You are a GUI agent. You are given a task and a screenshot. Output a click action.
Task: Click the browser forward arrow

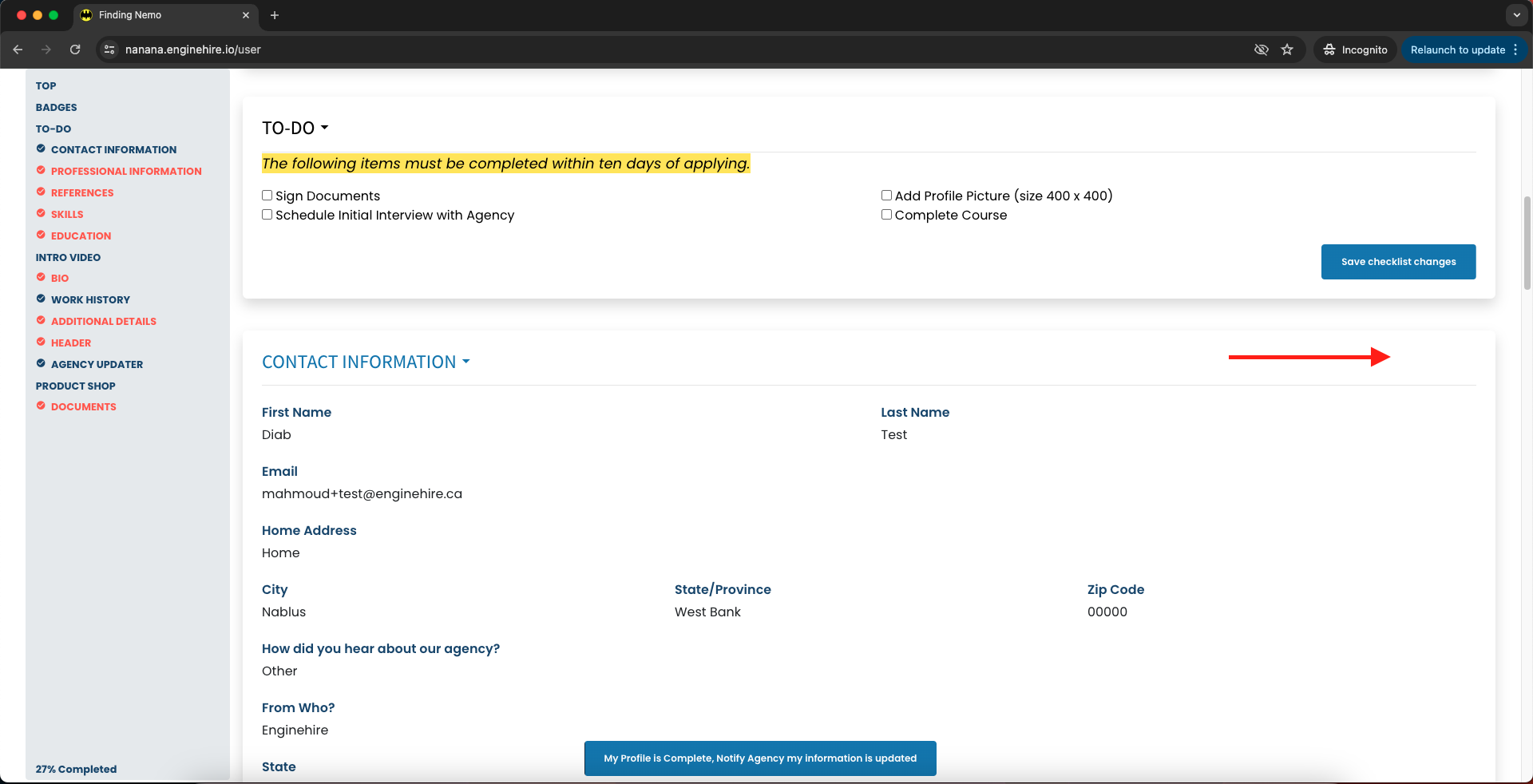46,49
